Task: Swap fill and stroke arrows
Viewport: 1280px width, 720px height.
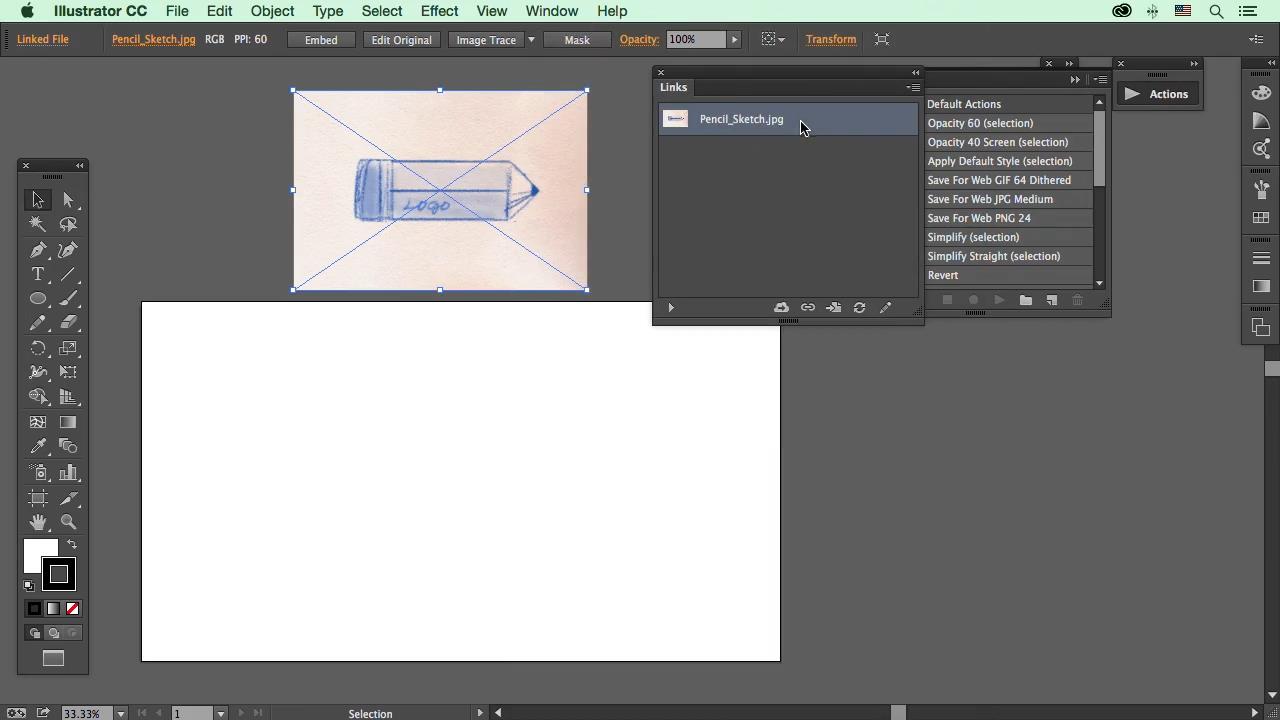Action: [72, 545]
